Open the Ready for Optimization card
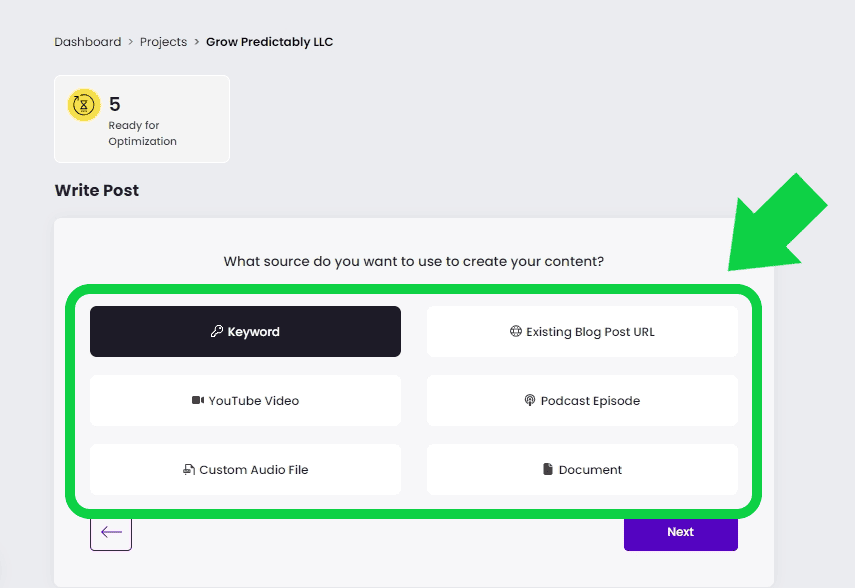855x588 pixels. (x=142, y=119)
